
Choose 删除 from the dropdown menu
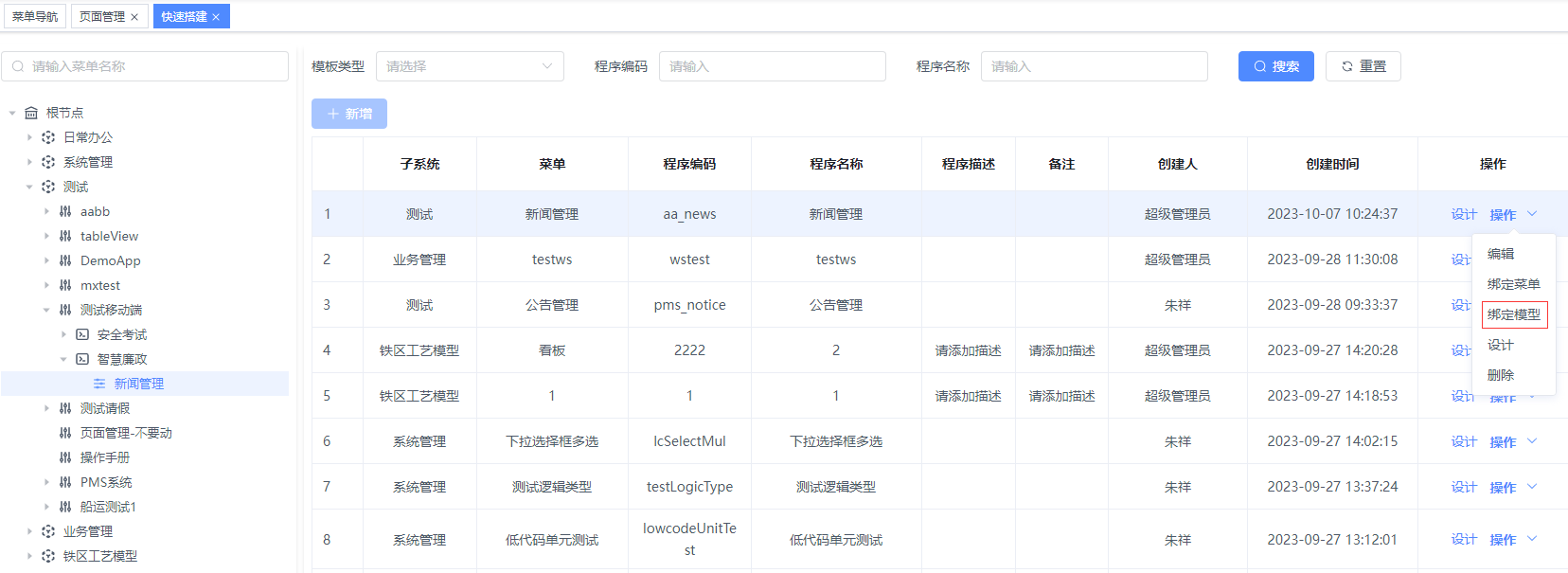click(x=1501, y=375)
